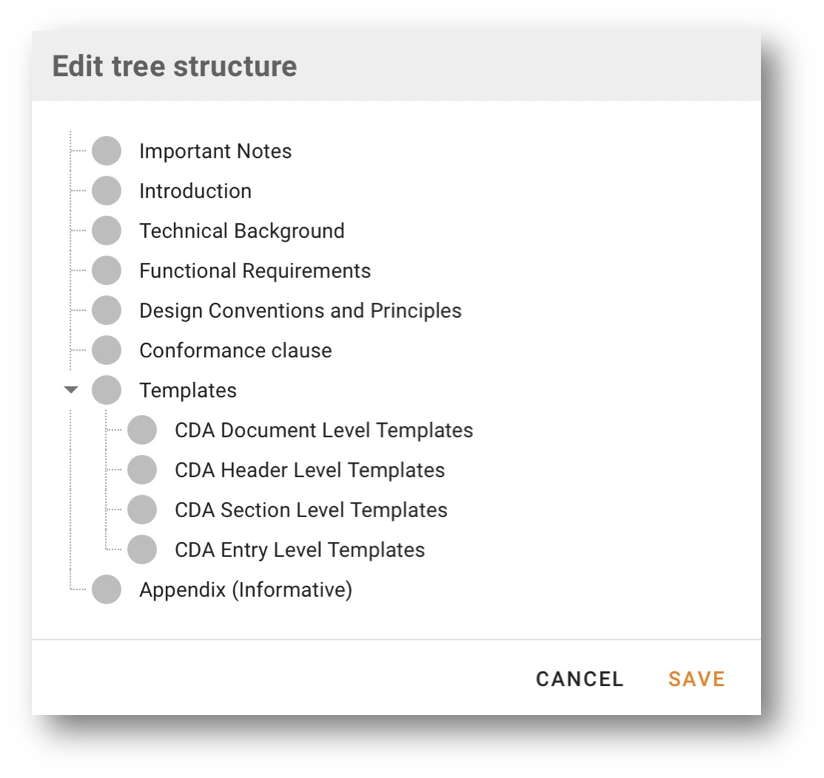This screenshot has width=824, height=778.
Task: Click the Introduction tree item text
Action: tap(195, 191)
